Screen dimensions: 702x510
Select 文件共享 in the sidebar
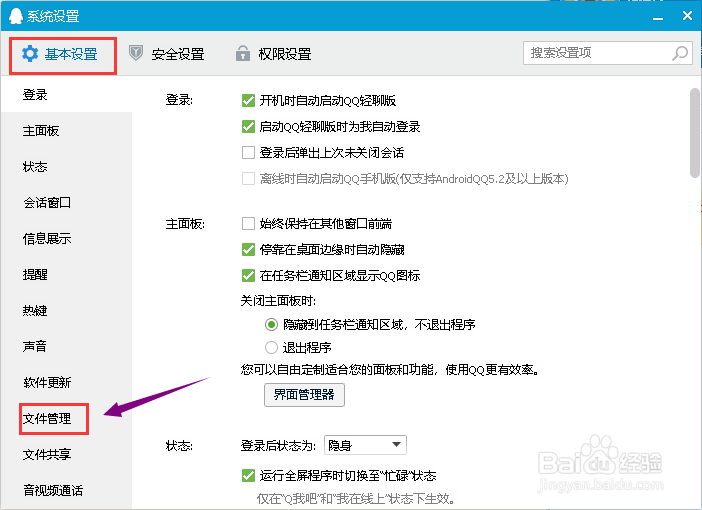66,454
